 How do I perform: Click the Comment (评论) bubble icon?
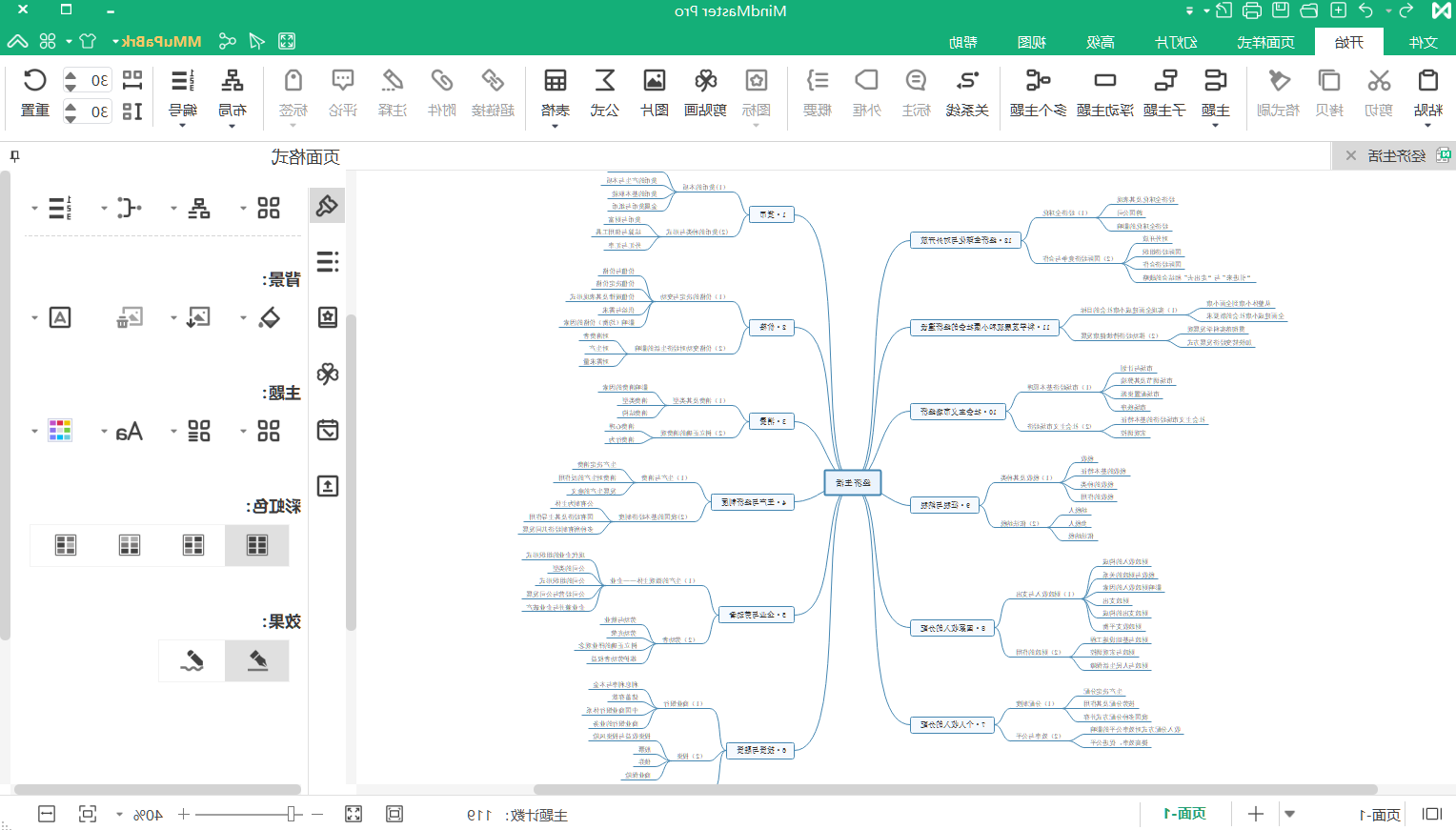click(x=342, y=81)
